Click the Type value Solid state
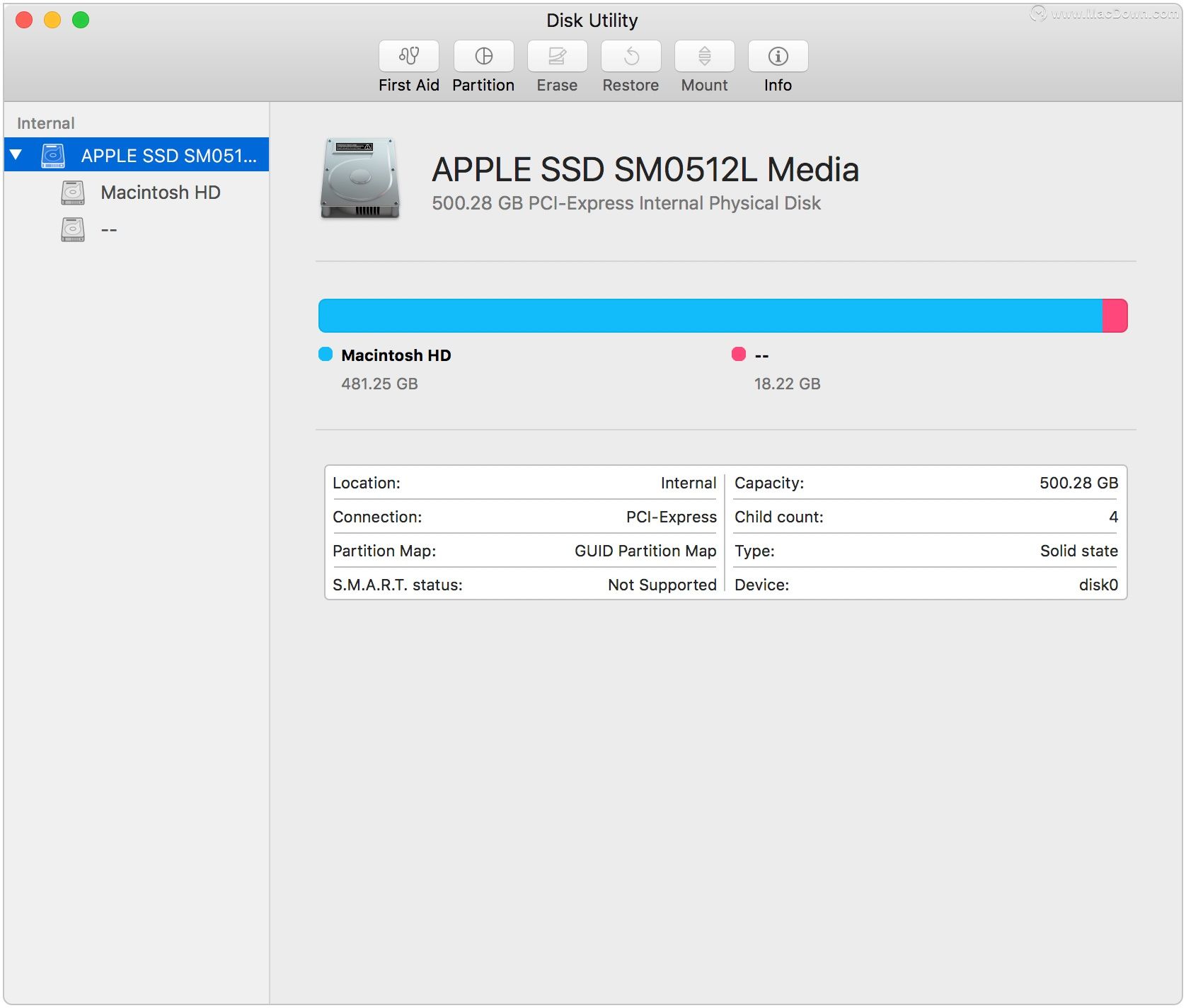The image size is (1186, 1008). [1079, 551]
